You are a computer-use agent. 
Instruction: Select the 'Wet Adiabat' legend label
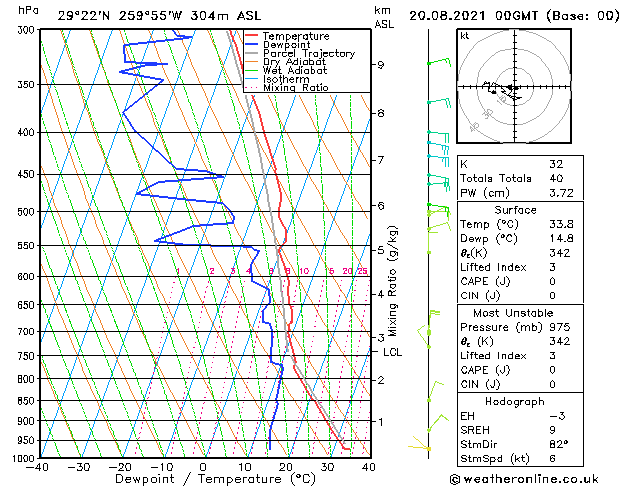coord(295,71)
